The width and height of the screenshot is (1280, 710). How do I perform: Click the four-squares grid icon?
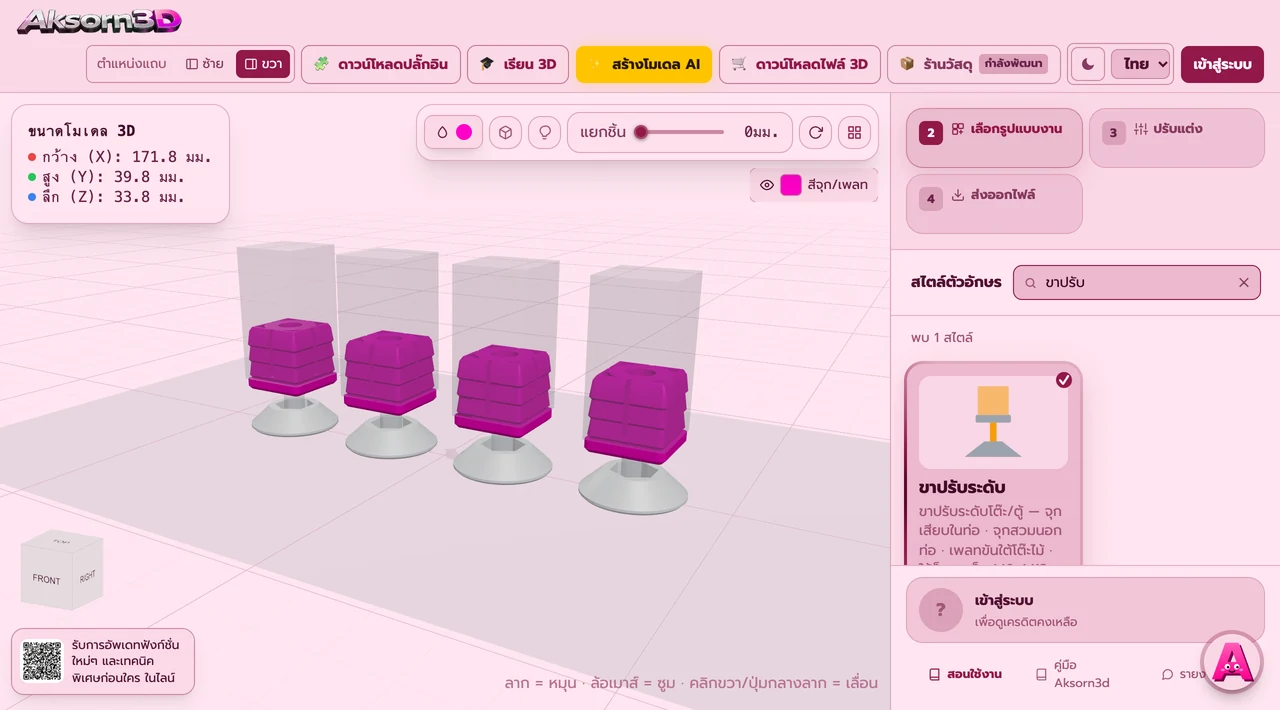click(854, 132)
